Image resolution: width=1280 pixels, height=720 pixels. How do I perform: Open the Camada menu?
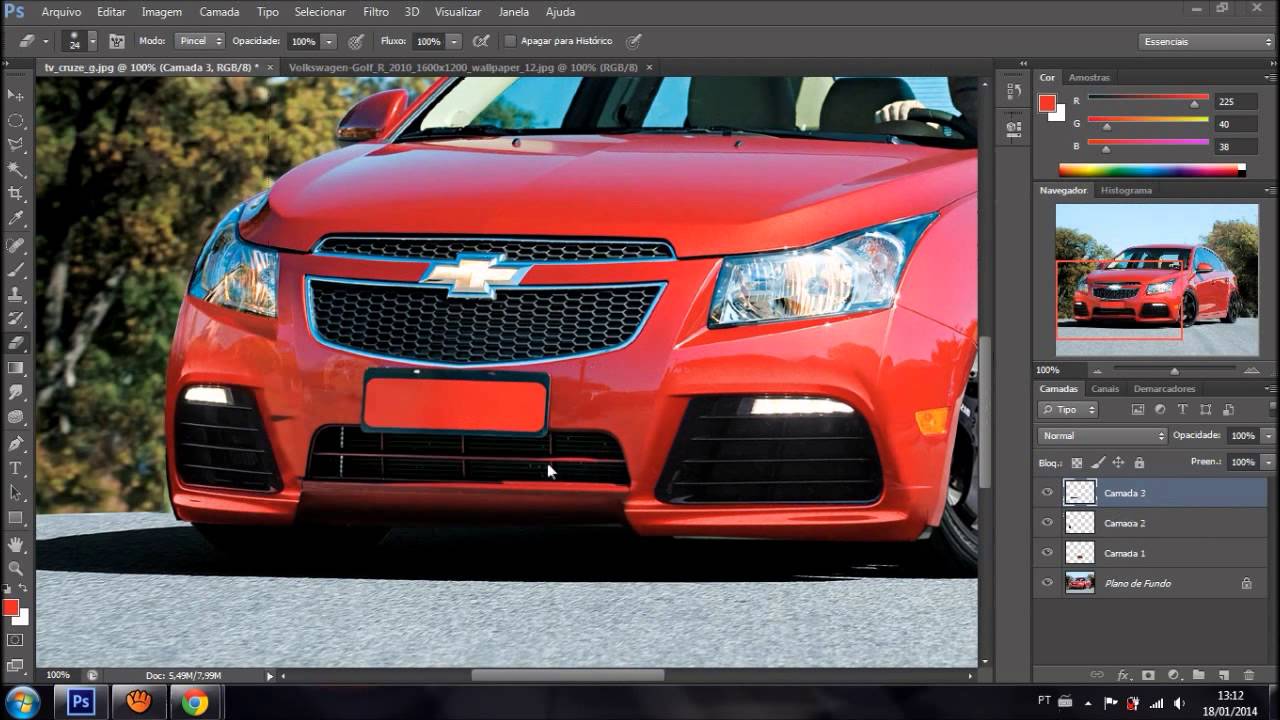(219, 12)
